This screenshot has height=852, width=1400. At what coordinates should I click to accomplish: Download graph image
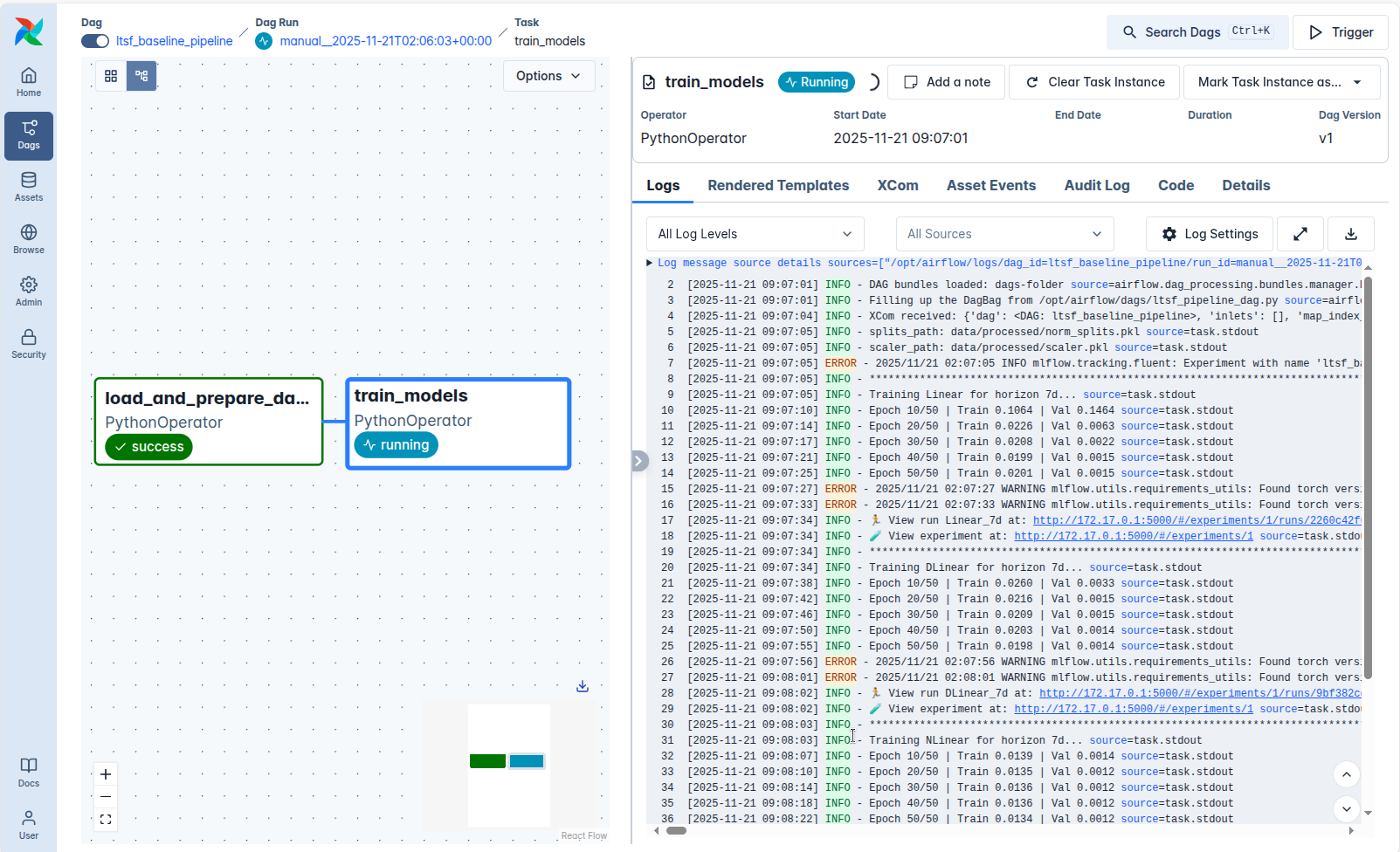point(583,686)
